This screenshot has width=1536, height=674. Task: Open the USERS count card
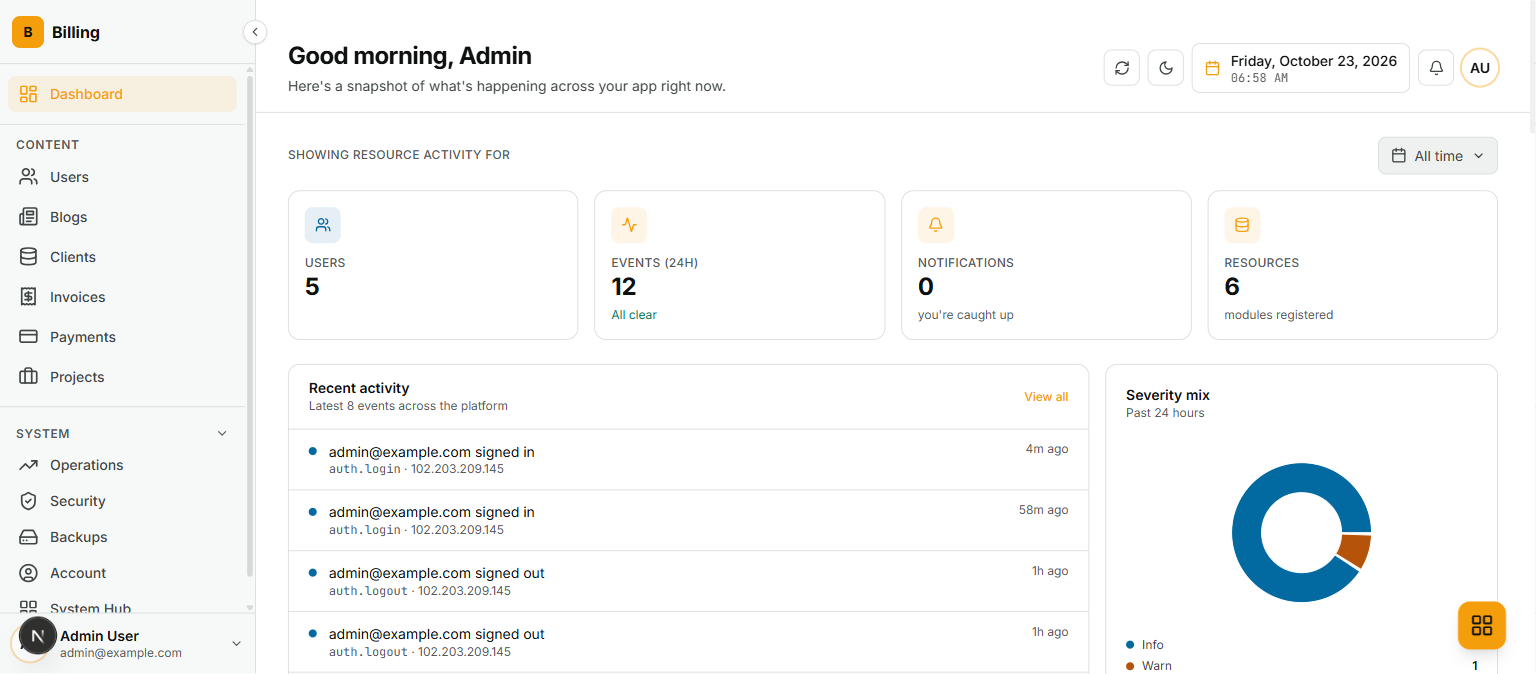click(x=433, y=265)
